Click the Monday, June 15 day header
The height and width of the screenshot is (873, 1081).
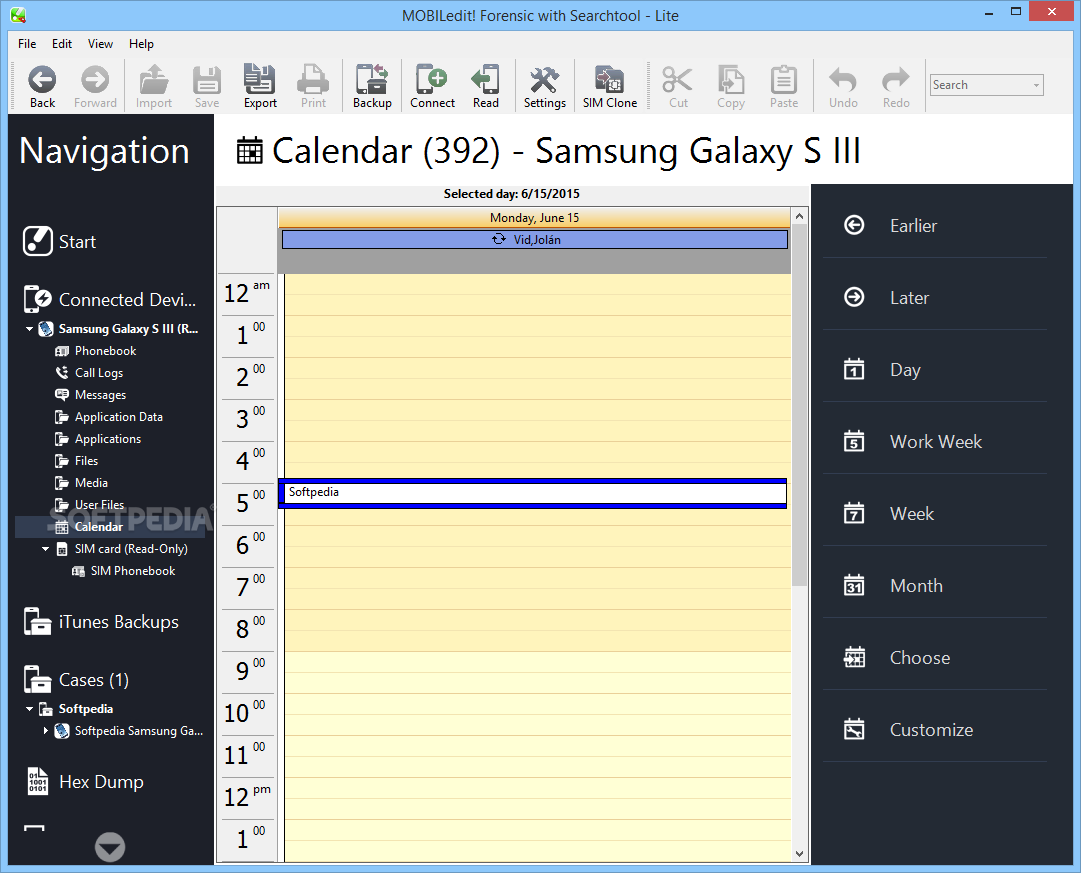coord(534,218)
